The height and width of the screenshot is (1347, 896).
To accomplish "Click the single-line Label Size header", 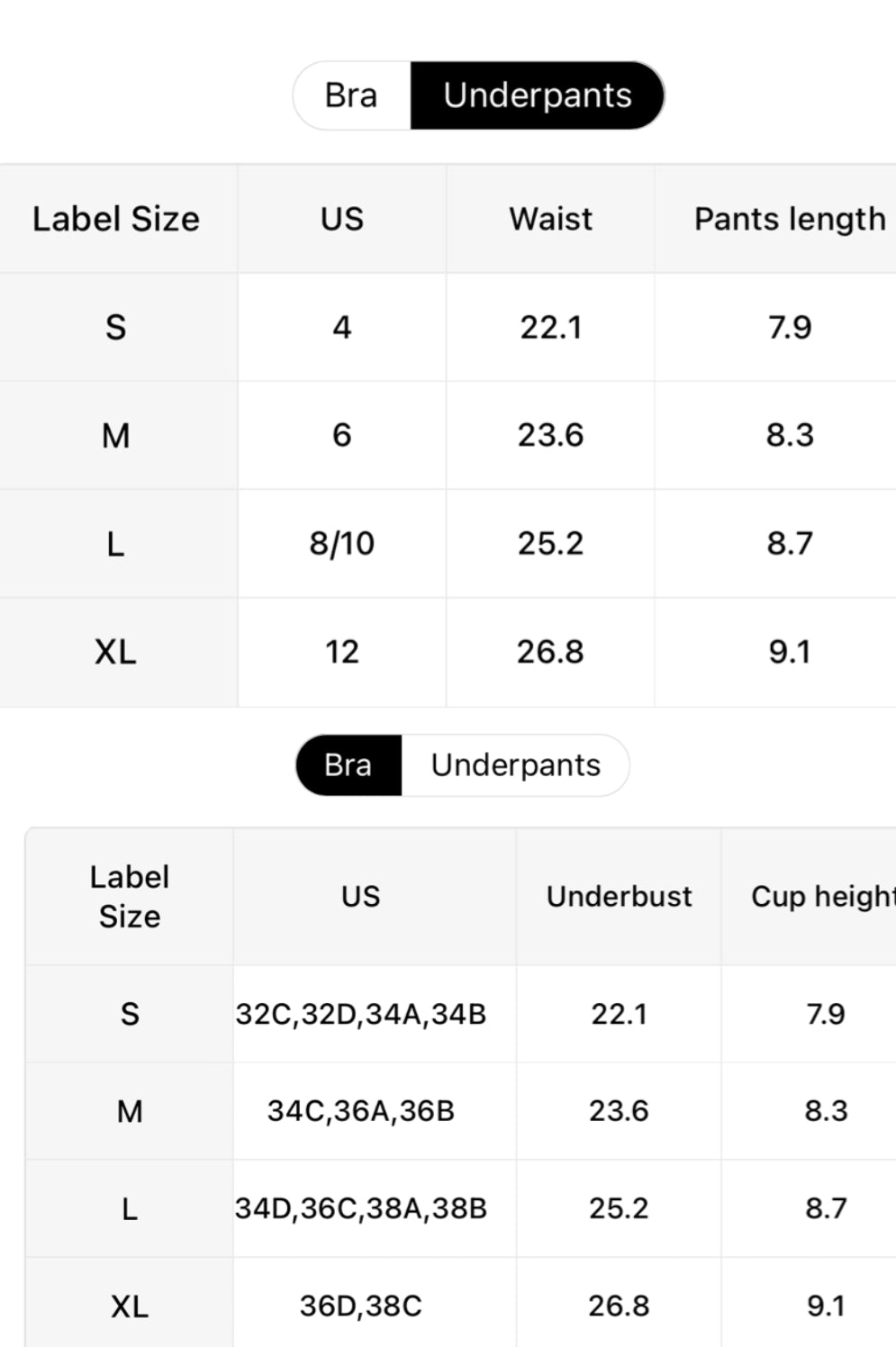I will tap(116, 219).
